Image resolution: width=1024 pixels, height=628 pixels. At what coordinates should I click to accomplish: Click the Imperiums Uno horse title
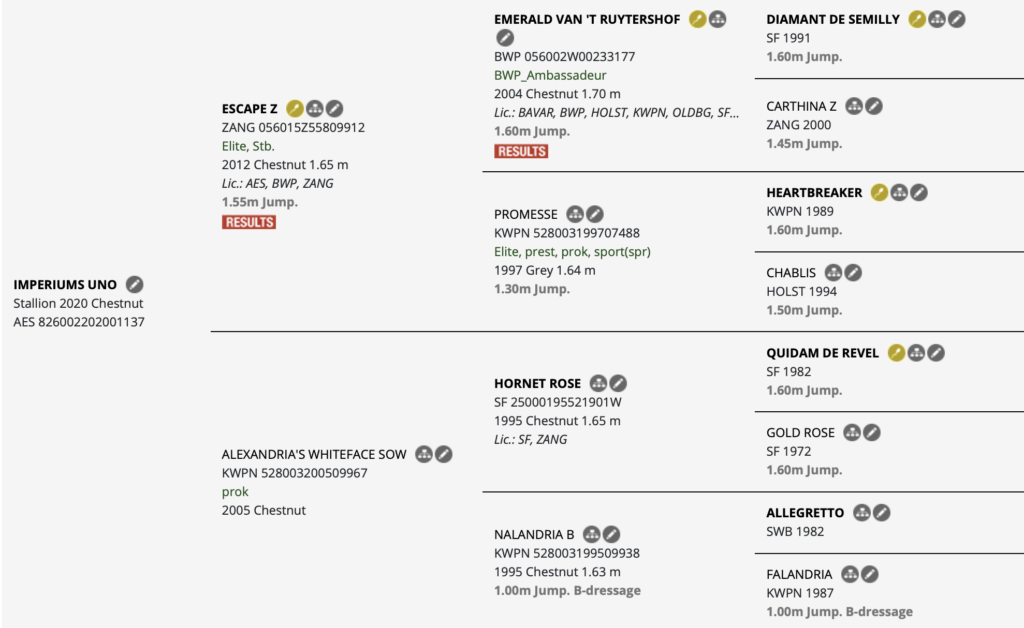tap(65, 285)
